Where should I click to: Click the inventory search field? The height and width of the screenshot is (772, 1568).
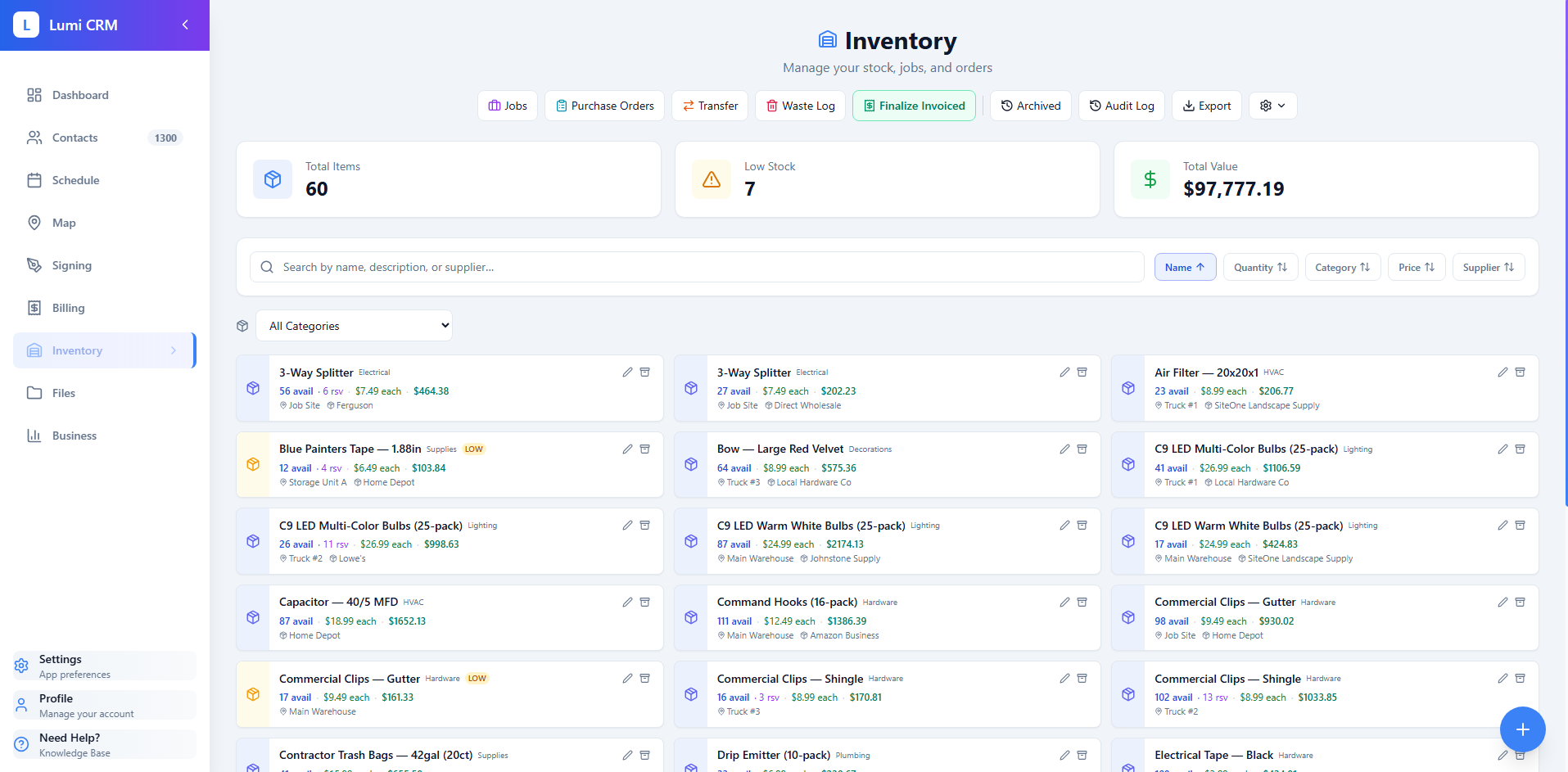[696, 267]
